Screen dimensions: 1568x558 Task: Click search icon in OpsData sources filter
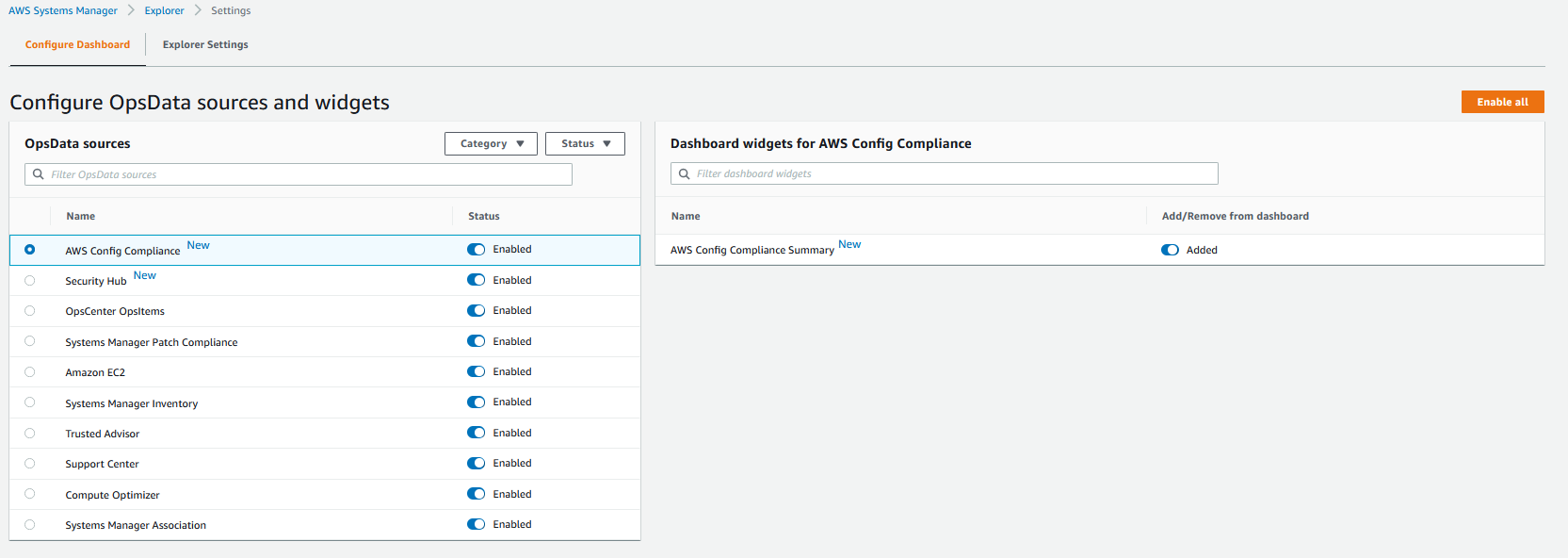coord(39,174)
